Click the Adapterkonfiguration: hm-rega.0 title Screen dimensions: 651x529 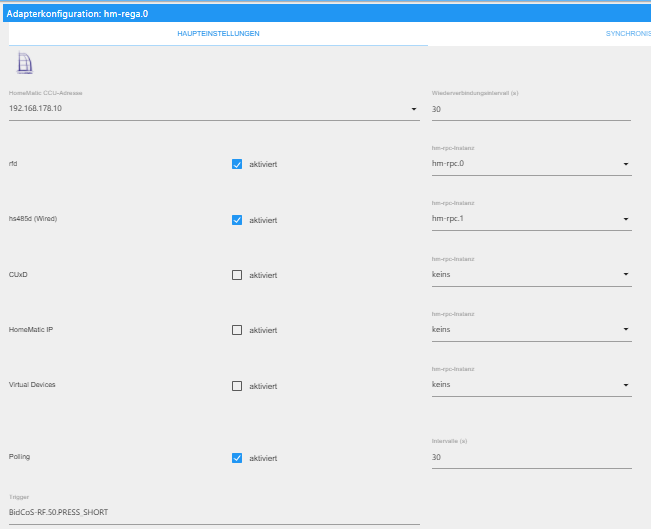[x=77, y=14]
